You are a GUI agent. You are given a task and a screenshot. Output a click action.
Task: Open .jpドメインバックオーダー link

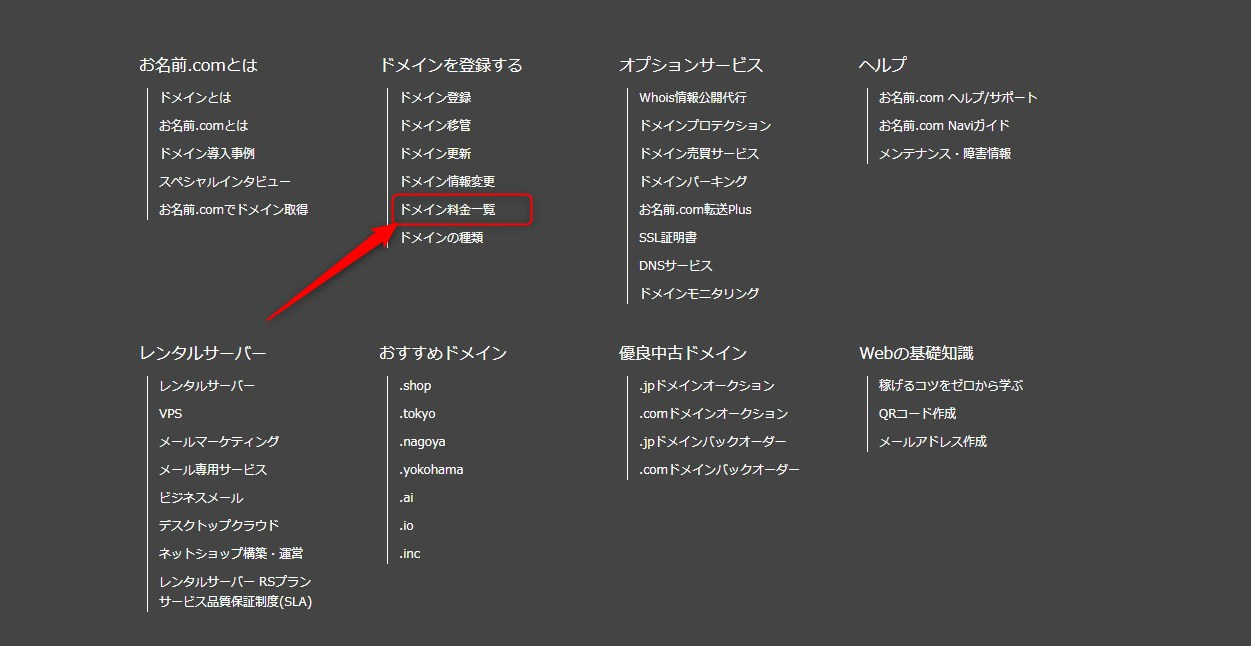click(x=713, y=442)
